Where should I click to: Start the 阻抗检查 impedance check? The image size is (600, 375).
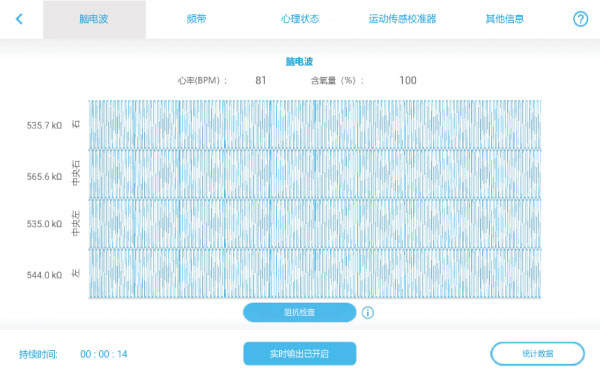[x=300, y=312]
